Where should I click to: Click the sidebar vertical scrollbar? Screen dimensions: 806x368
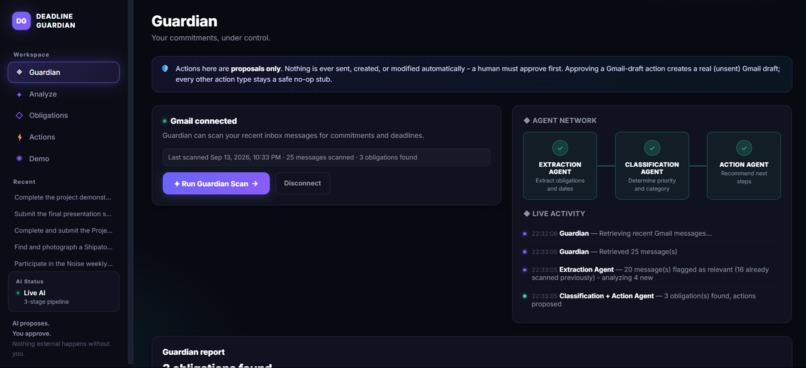point(131,181)
